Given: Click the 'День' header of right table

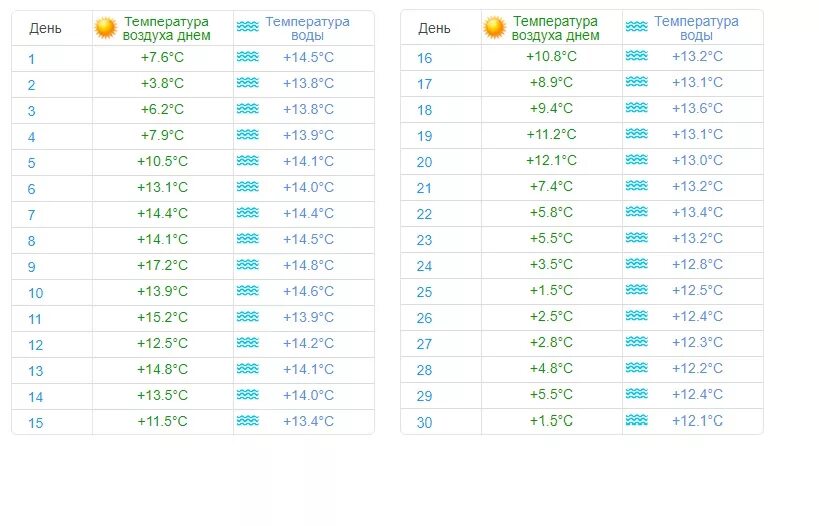Looking at the screenshot, I should tap(435, 28).
